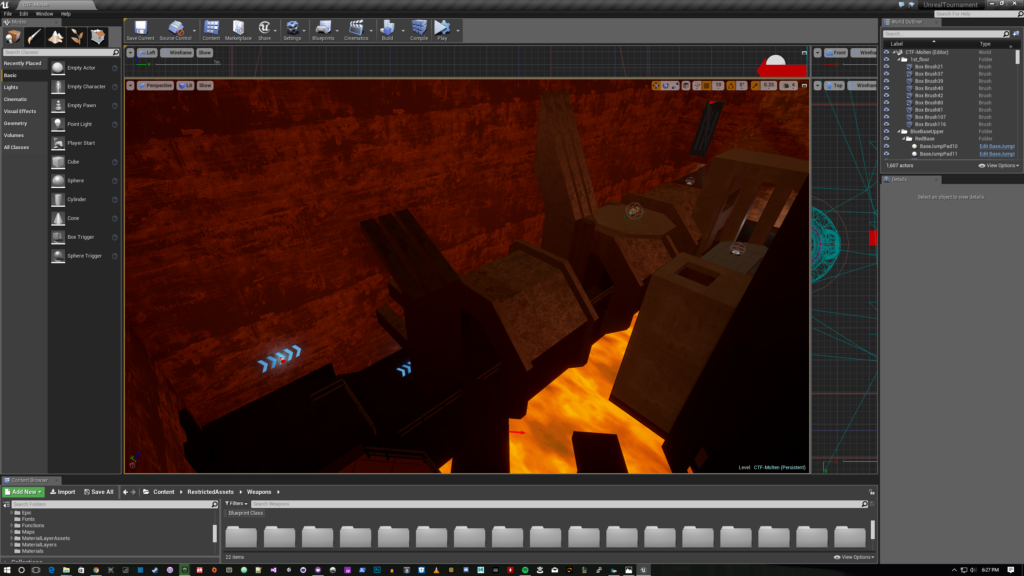Select Place mode in Modes panel
This screenshot has width=1024, height=576.
click(x=13, y=37)
